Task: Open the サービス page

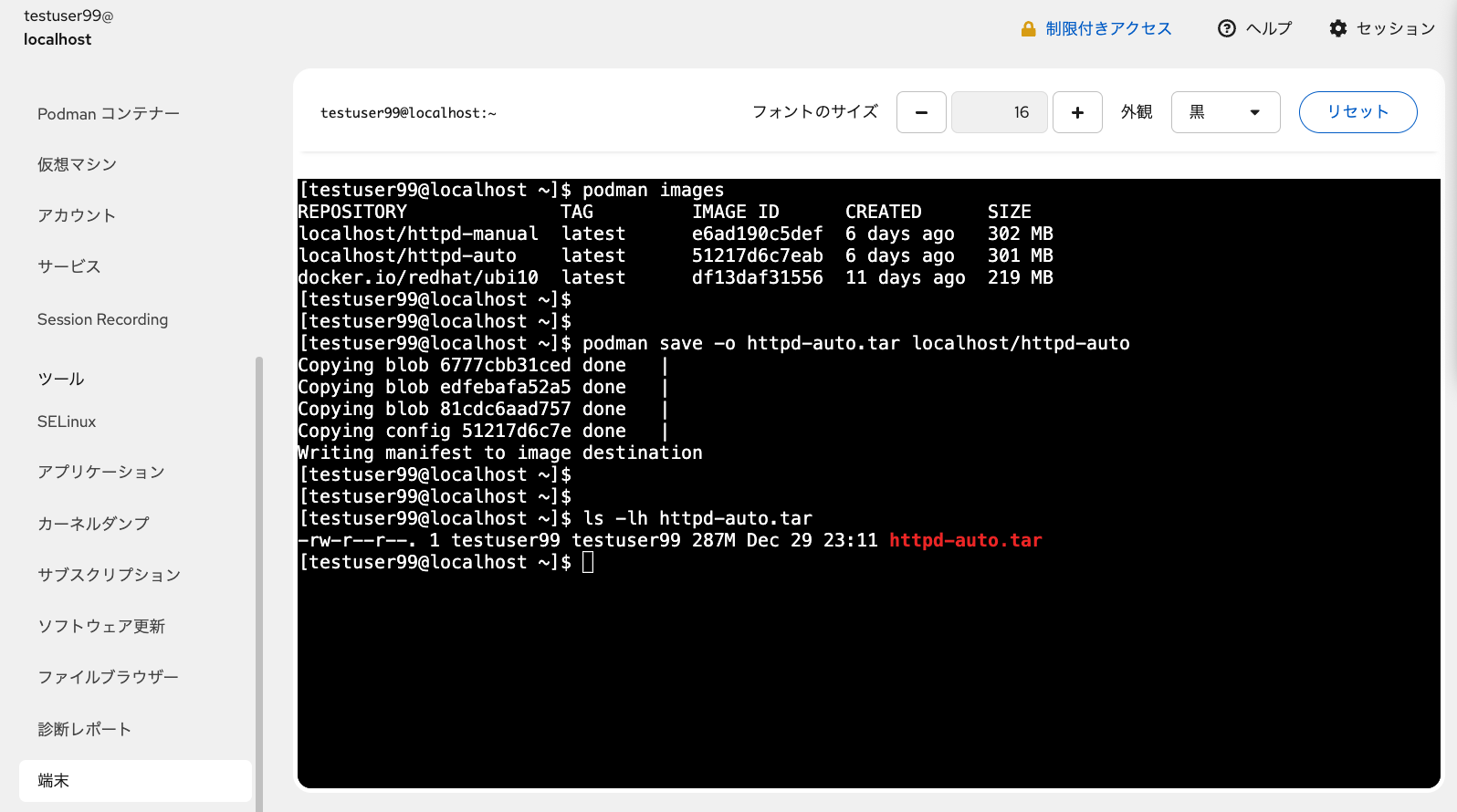Action: 69,267
